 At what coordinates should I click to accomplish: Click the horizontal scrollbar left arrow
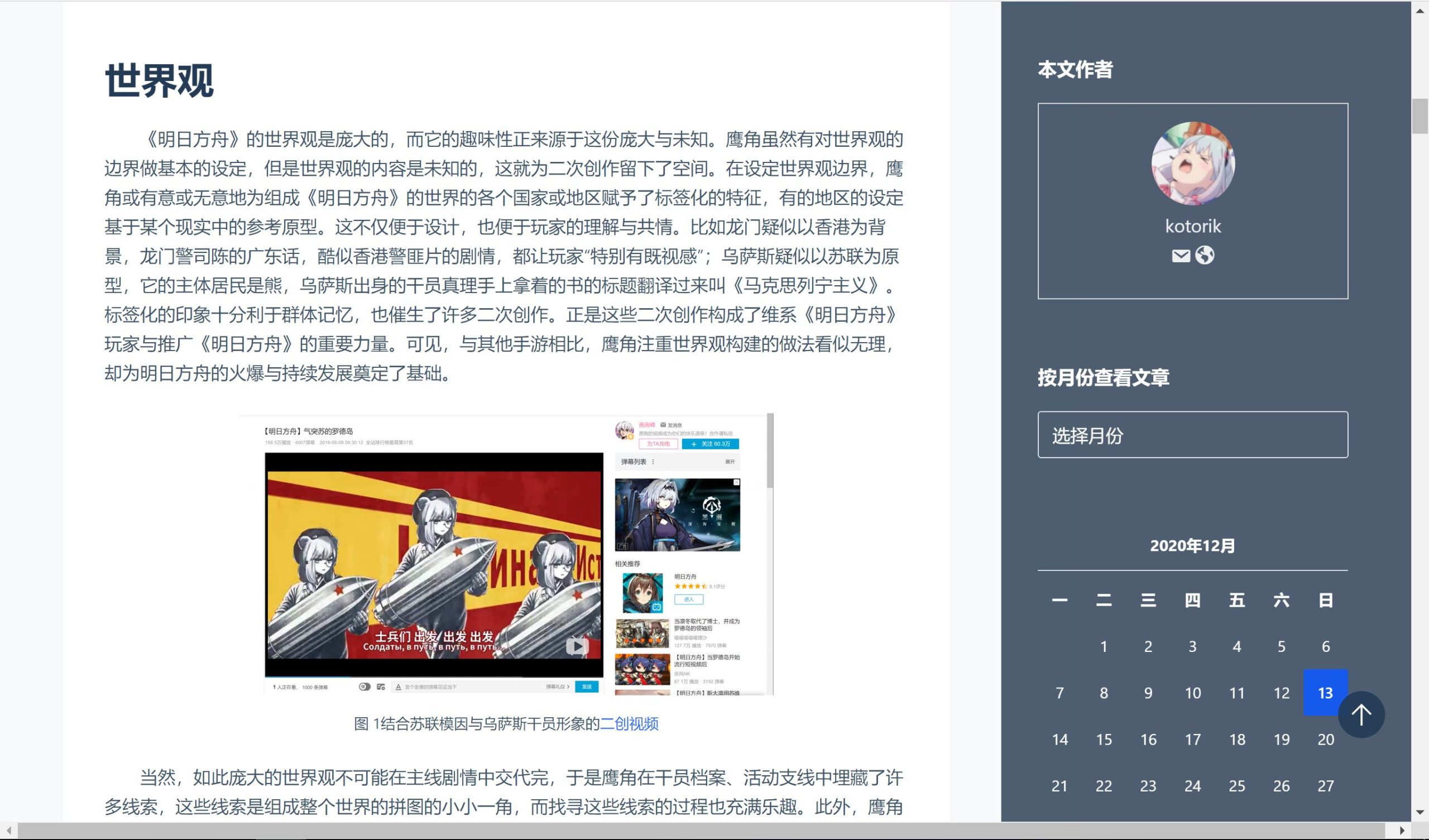click(x=8, y=831)
